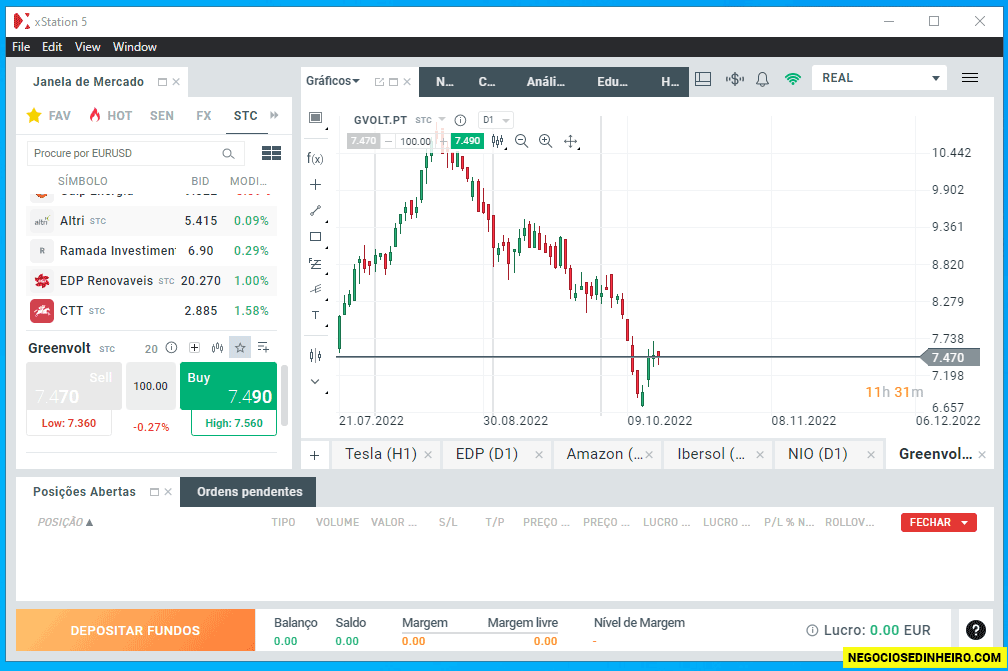Select the chart template tool icon
This screenshot has height=671, width=1008.
point(315,118)
